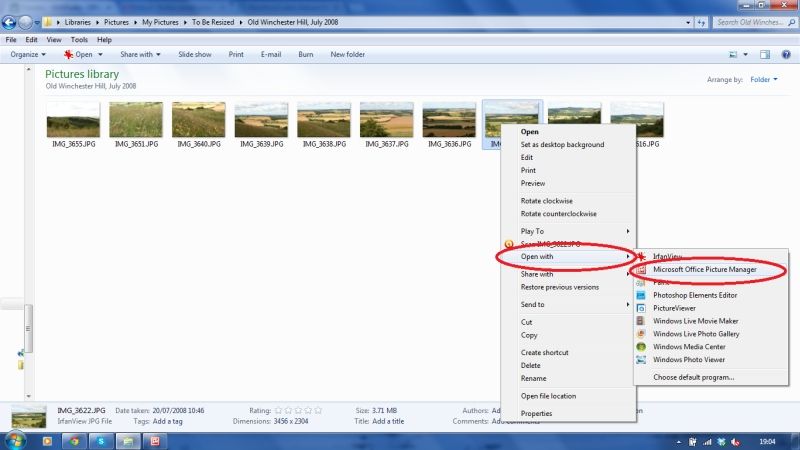Screen dimensions: 800x450
Task: Open the Edit menu in menu bar
Action: point(31,40)
